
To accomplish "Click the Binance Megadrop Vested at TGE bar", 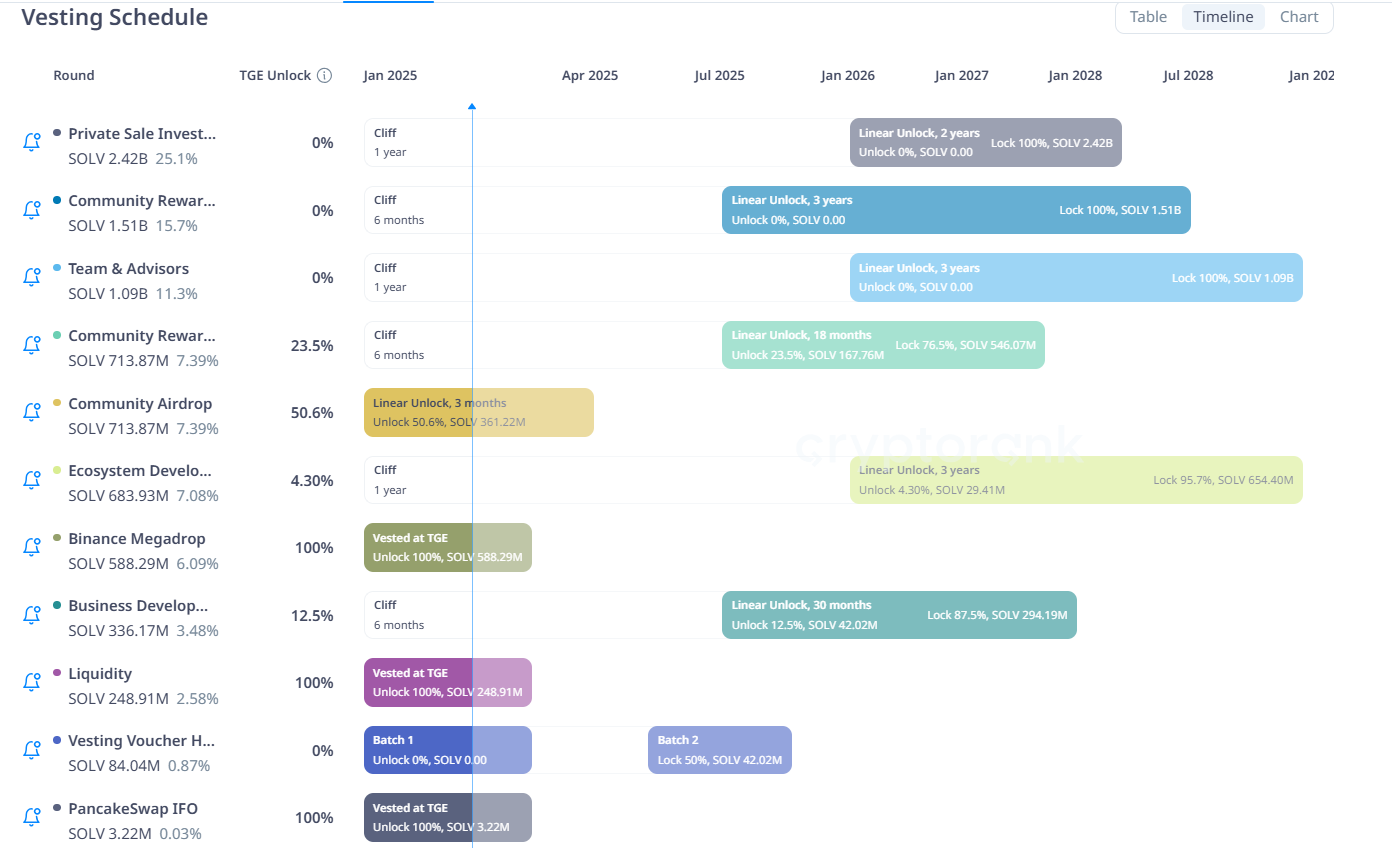I will (447, 548).
